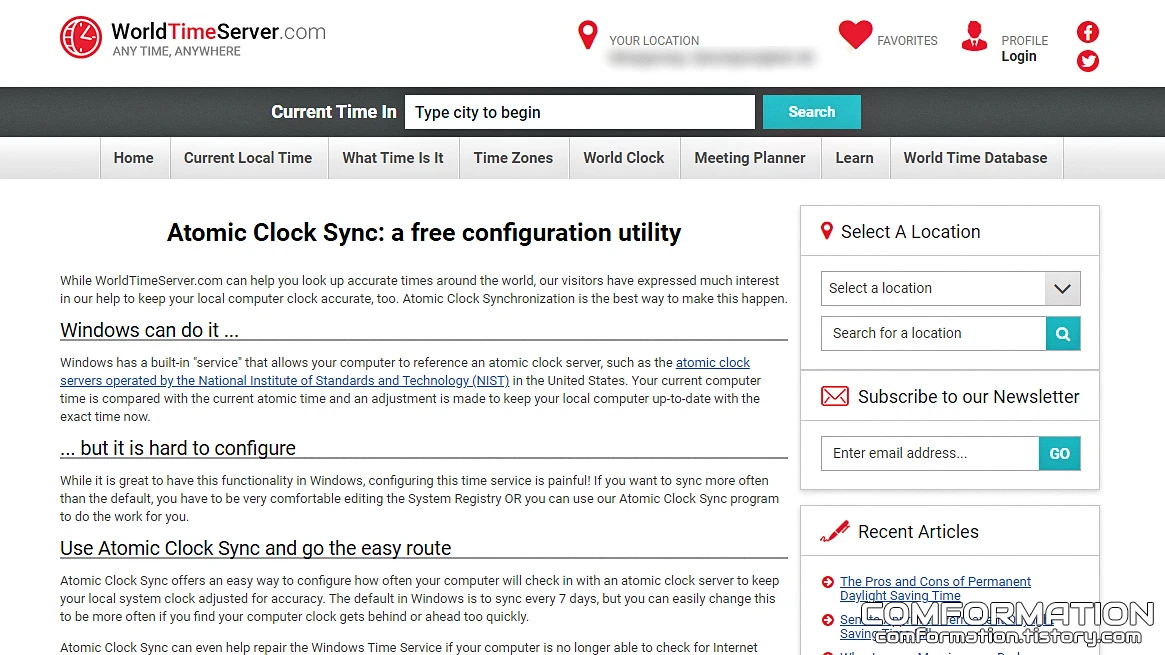Open the atomic clock servers NIST link
The image size is (1165, 655).
[x=405, y=371]
